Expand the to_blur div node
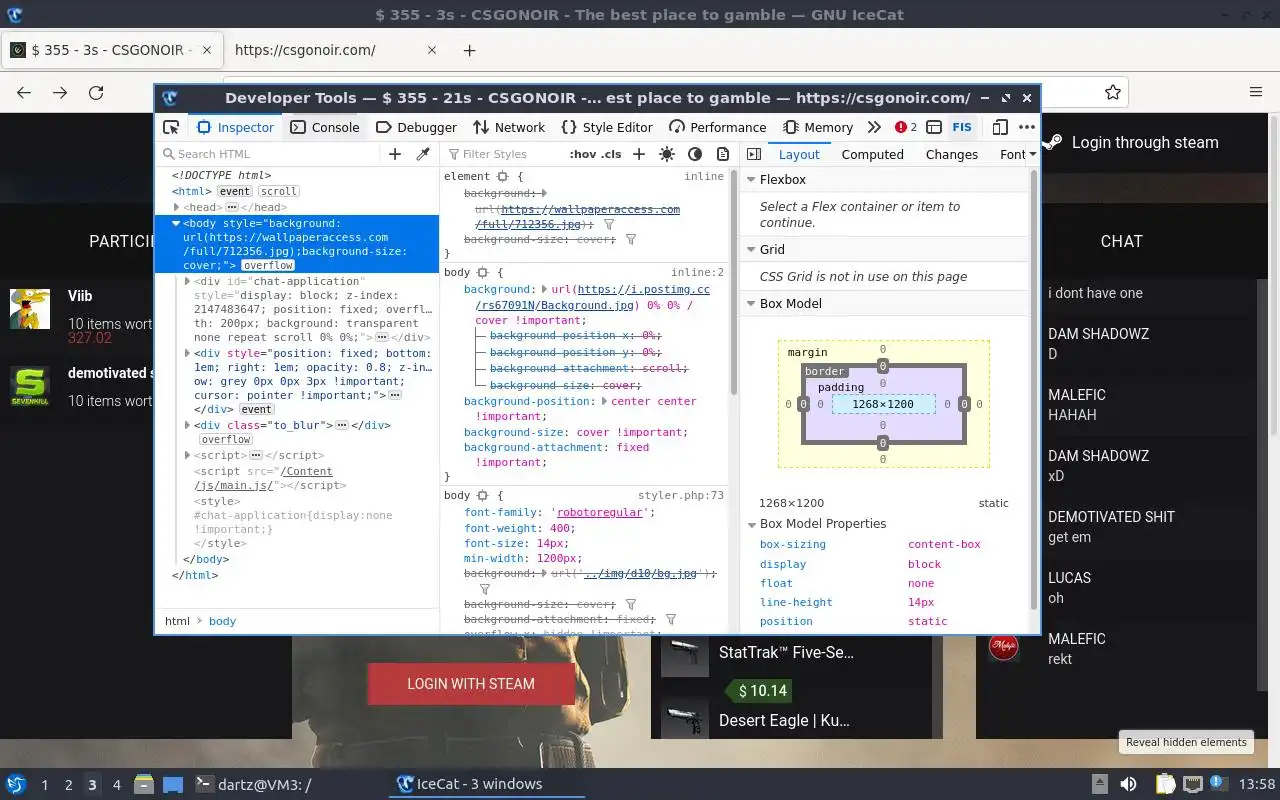The height and width of the screenshot is (800, 1280). 188,425
